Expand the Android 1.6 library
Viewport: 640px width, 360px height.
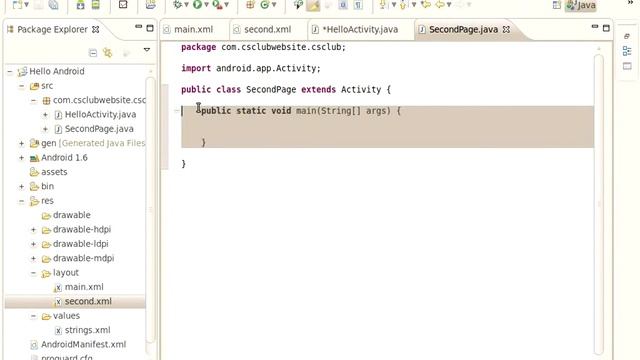pyautogui.click(x=22, y=158)
